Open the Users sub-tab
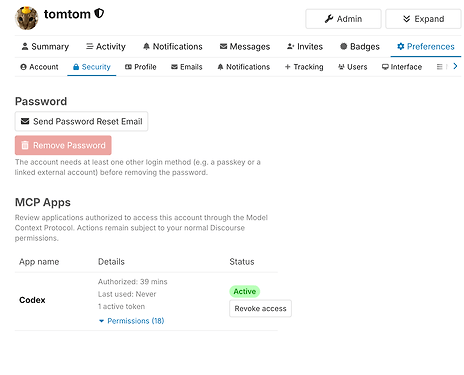The width and height of the screenshot is (464, 375). pos(352,67)
